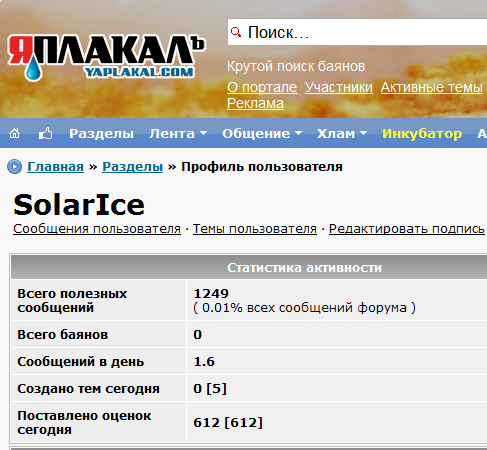The width and height of the screenshot is (487, 450).
Task: Click the blue arrow breadcrumb icon
Action: [14, 167]
